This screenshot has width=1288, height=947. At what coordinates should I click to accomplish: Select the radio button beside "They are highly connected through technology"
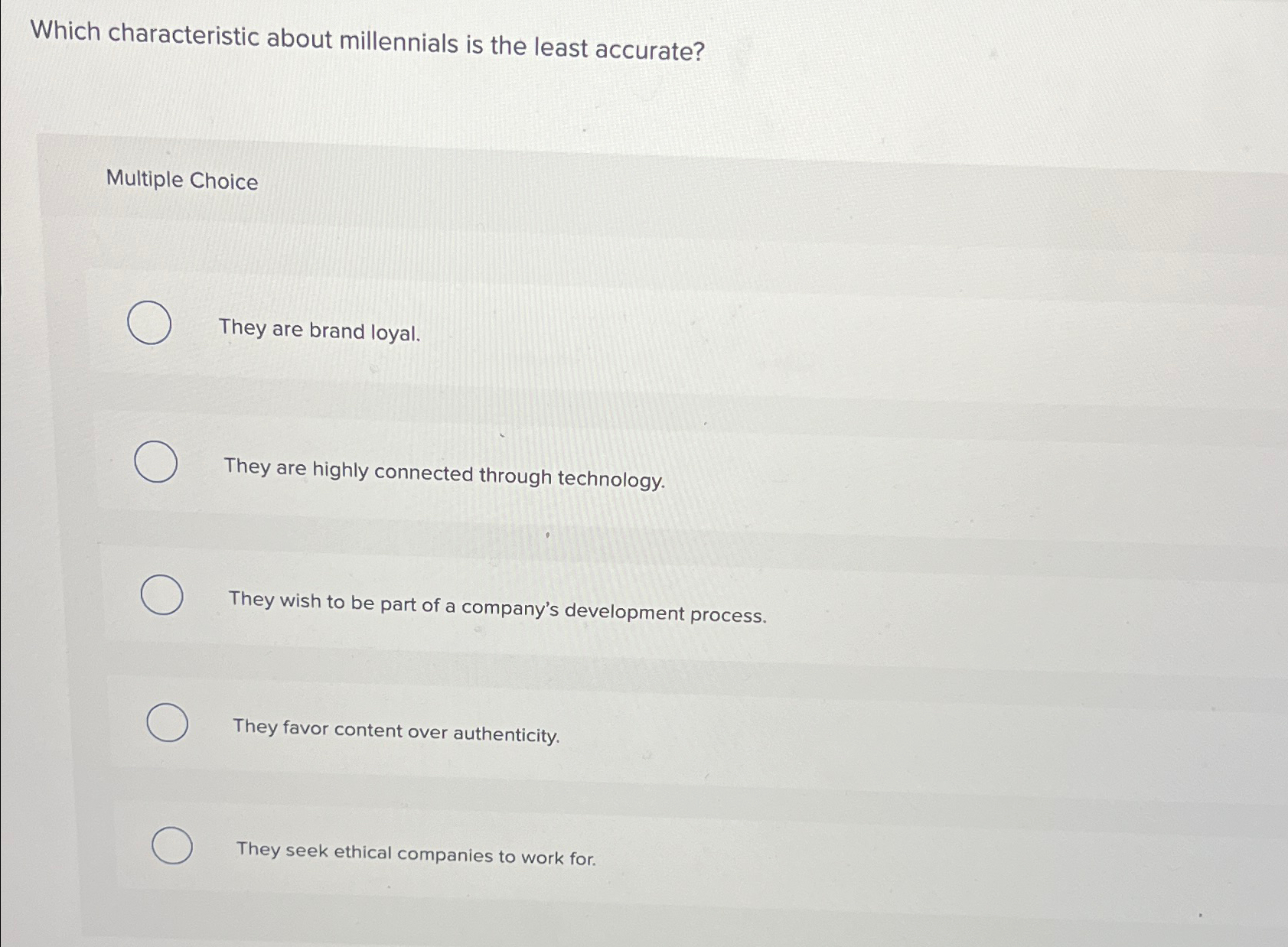155,462
